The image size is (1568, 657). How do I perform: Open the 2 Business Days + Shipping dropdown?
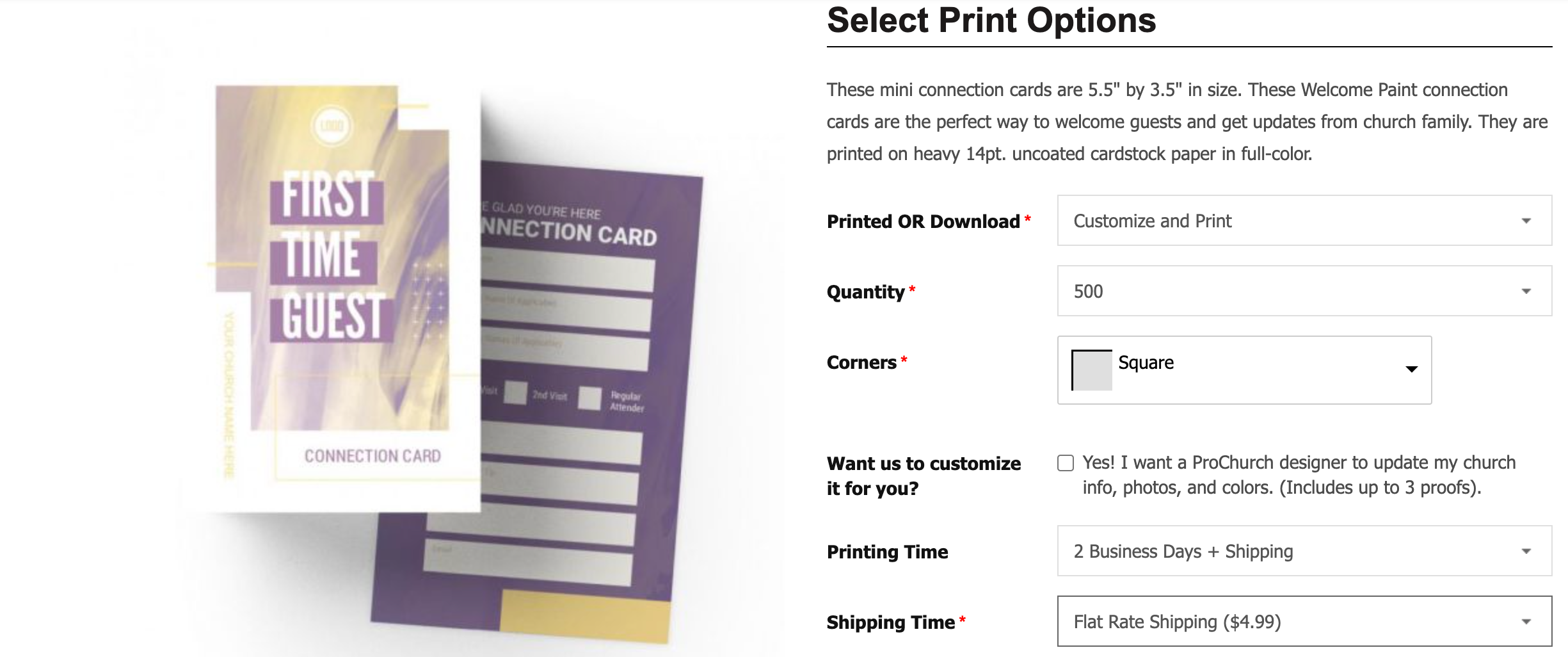pyautogui.click(x=1304, y=551)
